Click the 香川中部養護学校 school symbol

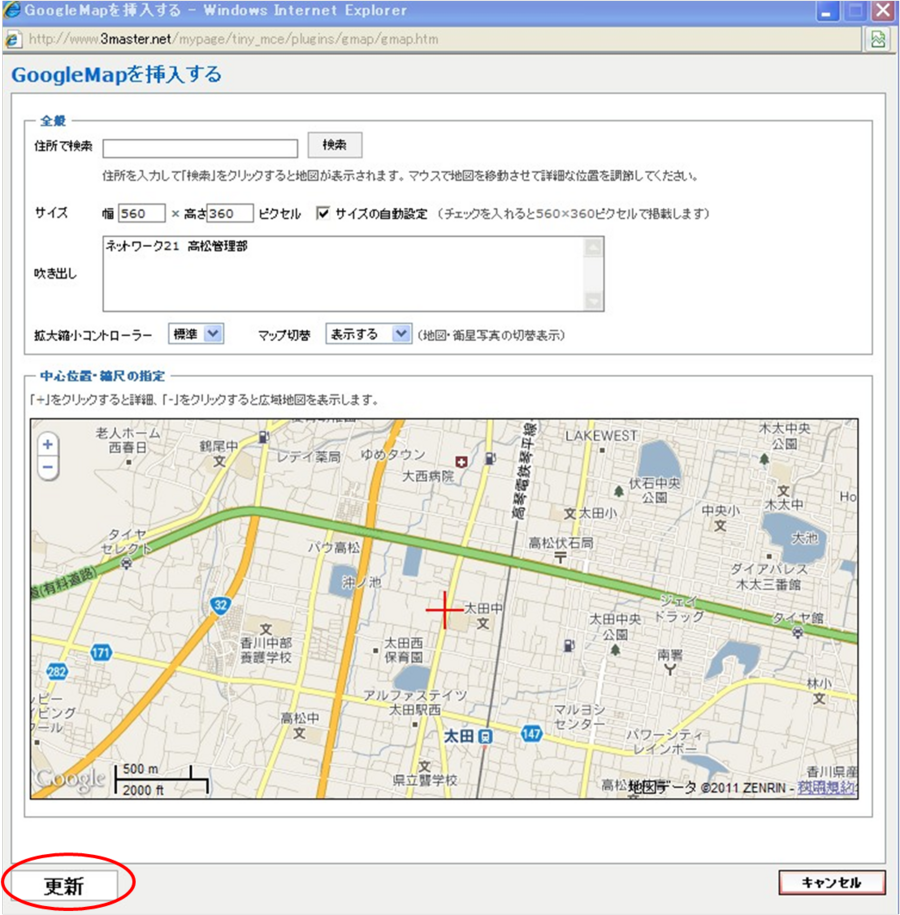pos(266,629)
